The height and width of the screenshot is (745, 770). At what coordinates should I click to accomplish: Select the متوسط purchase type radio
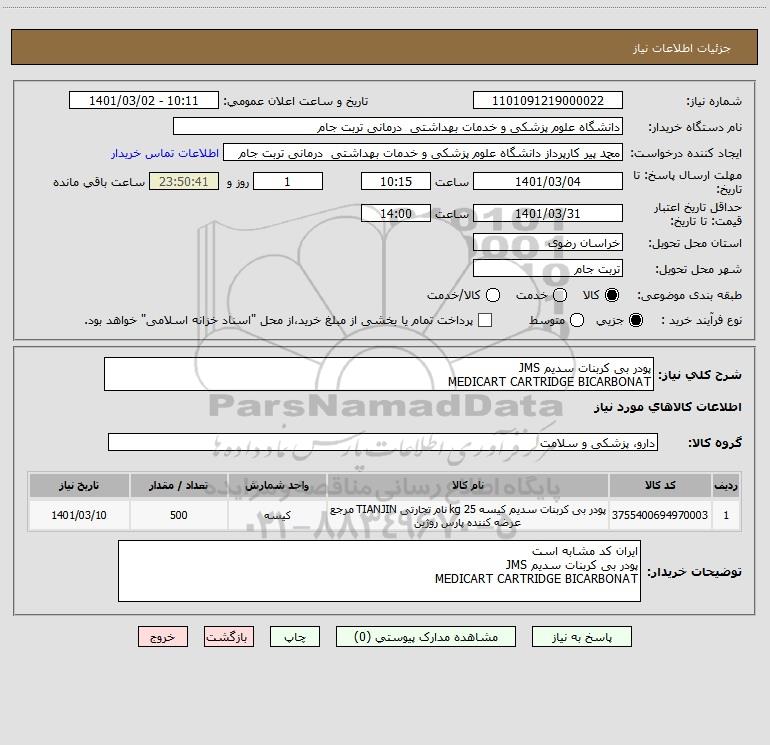pyautogui.click(x=577, y=320)
